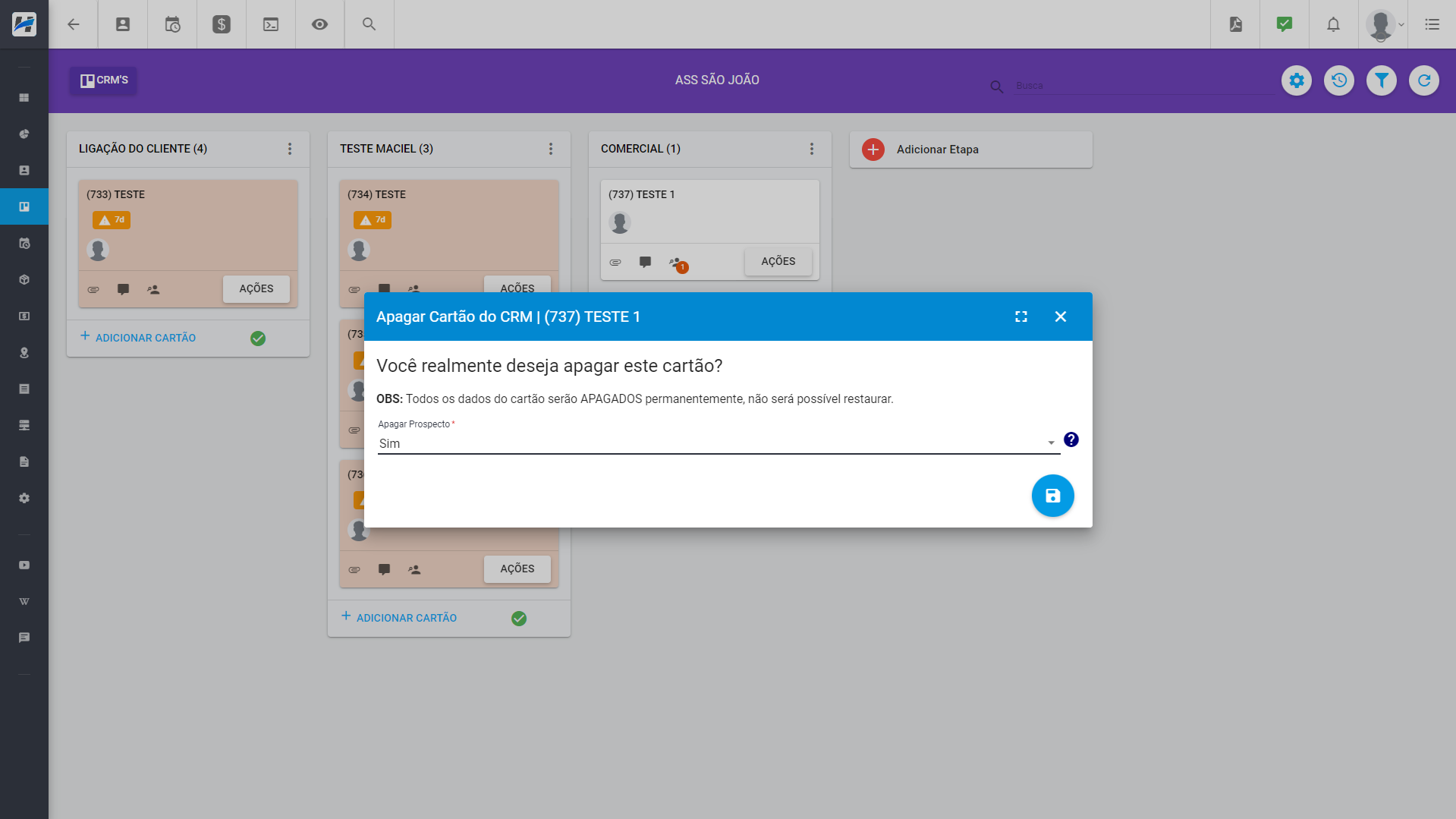Click the refresh icon in header
The height and width of the screenshot is (819, 1456).
1424,80
